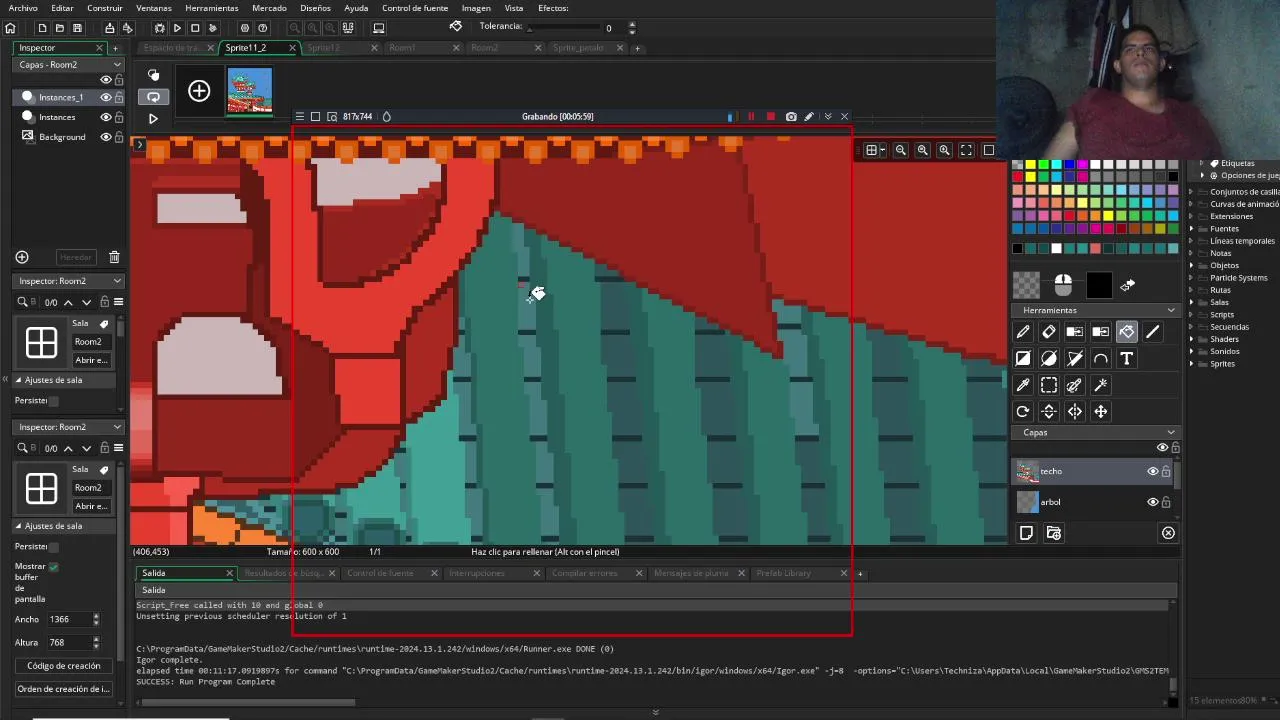Open the Imagen menu
Screen dimensions: 1280x720
(x=476, y=8)
